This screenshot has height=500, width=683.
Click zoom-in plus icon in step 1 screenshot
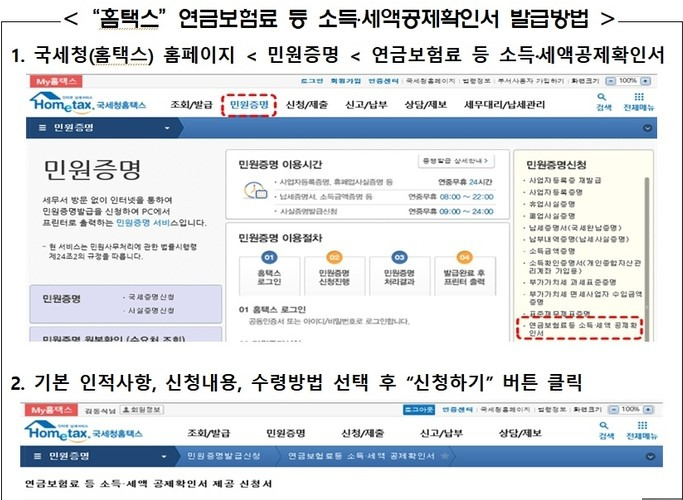pyautogui.click(x=646, y=81)
